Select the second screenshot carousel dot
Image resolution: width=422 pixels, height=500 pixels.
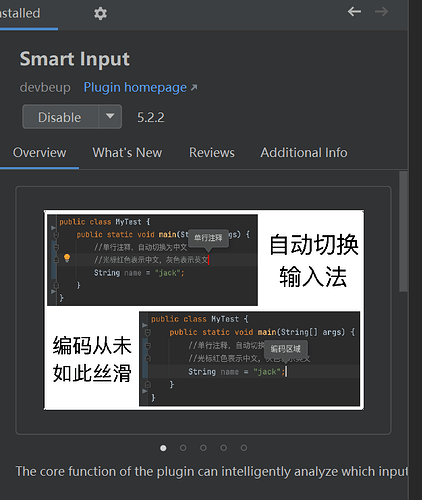[183, 448]
